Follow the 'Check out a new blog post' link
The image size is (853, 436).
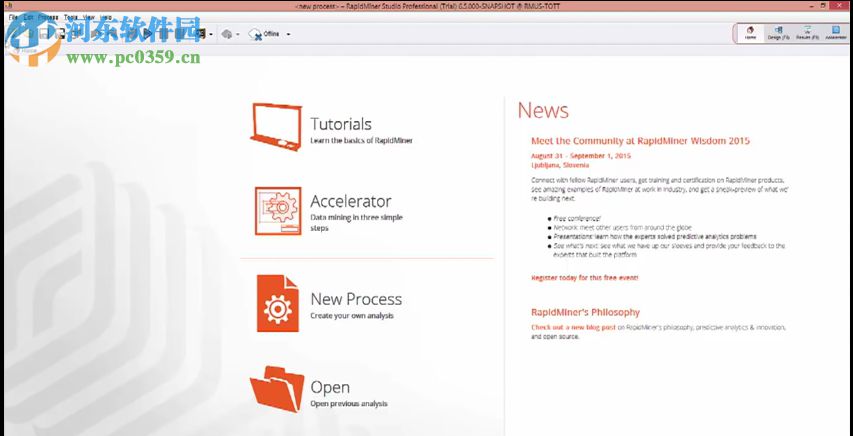pos(573,328)
